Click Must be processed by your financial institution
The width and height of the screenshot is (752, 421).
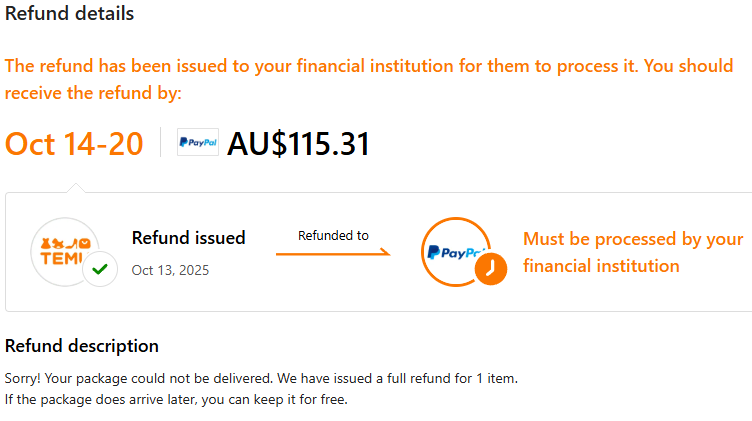632,252
